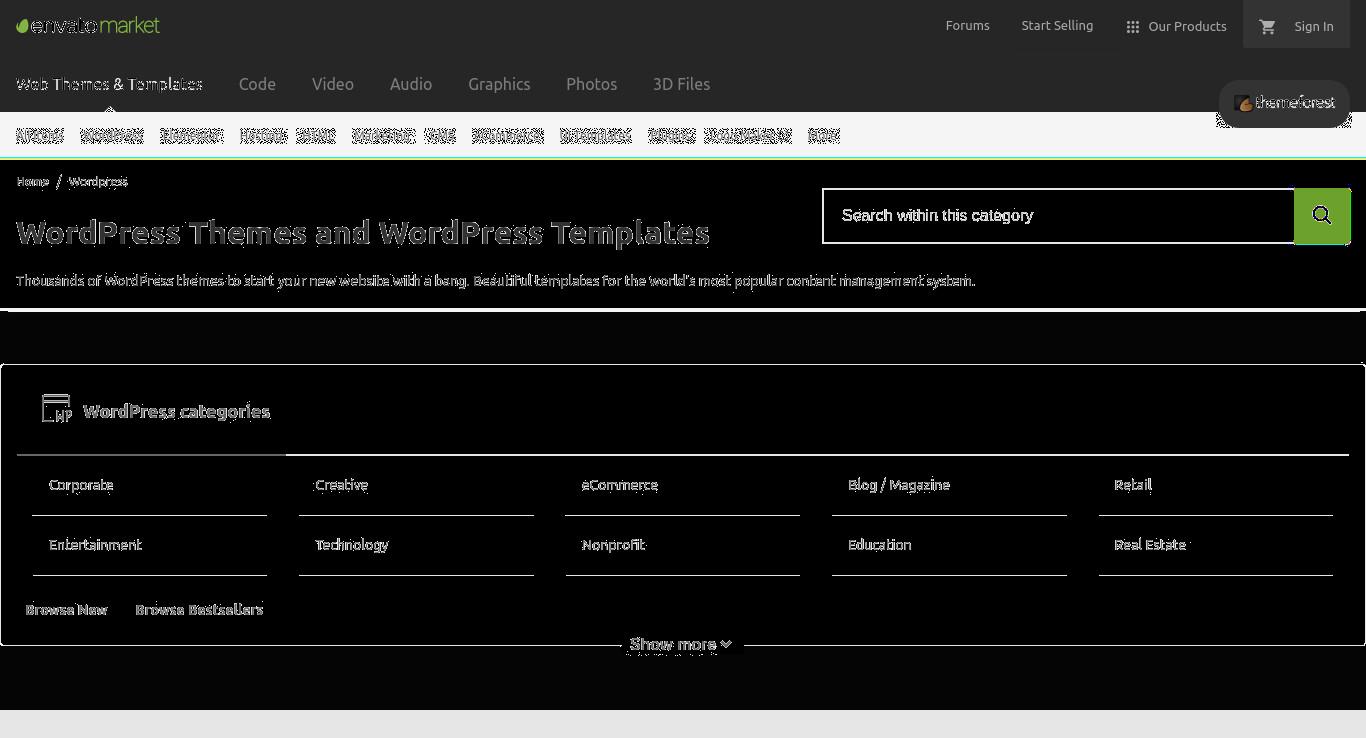Screen dimensions: 1366x738
Task: Expand categories with Show more
Action: pyautogui.click(x=682, y=644)
